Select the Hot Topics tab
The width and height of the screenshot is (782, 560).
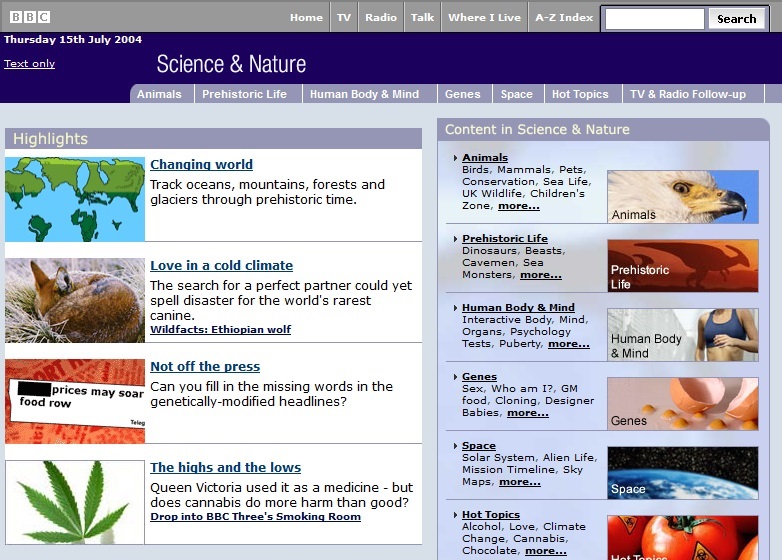pyautogui.click(x=580, y=94)
